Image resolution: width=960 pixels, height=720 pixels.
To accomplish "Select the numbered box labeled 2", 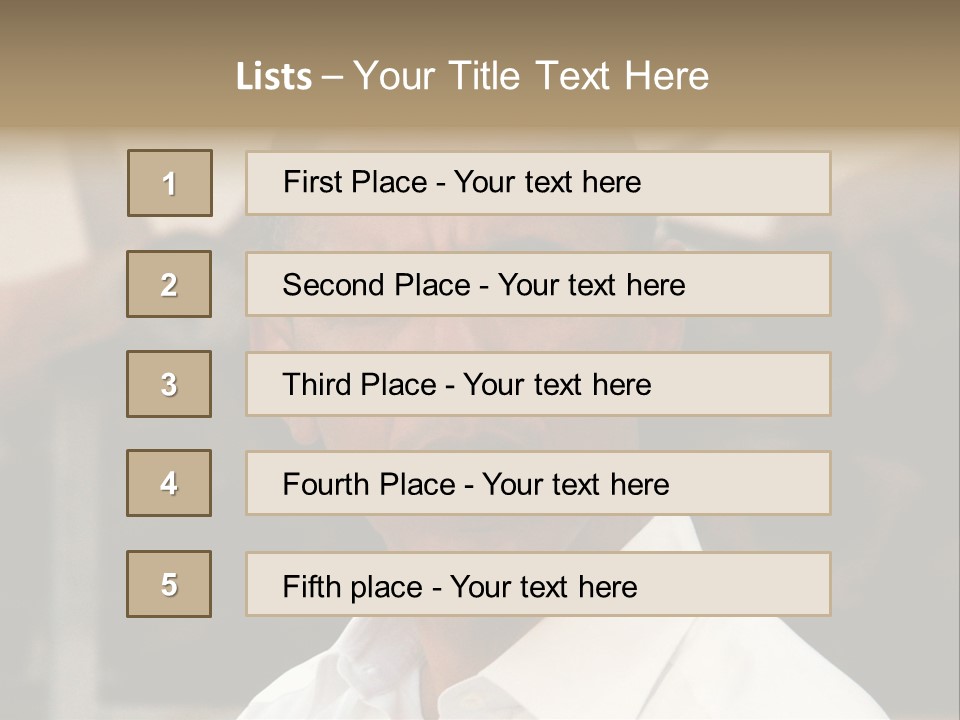I will pyautogui.click(x=169, y=284).
